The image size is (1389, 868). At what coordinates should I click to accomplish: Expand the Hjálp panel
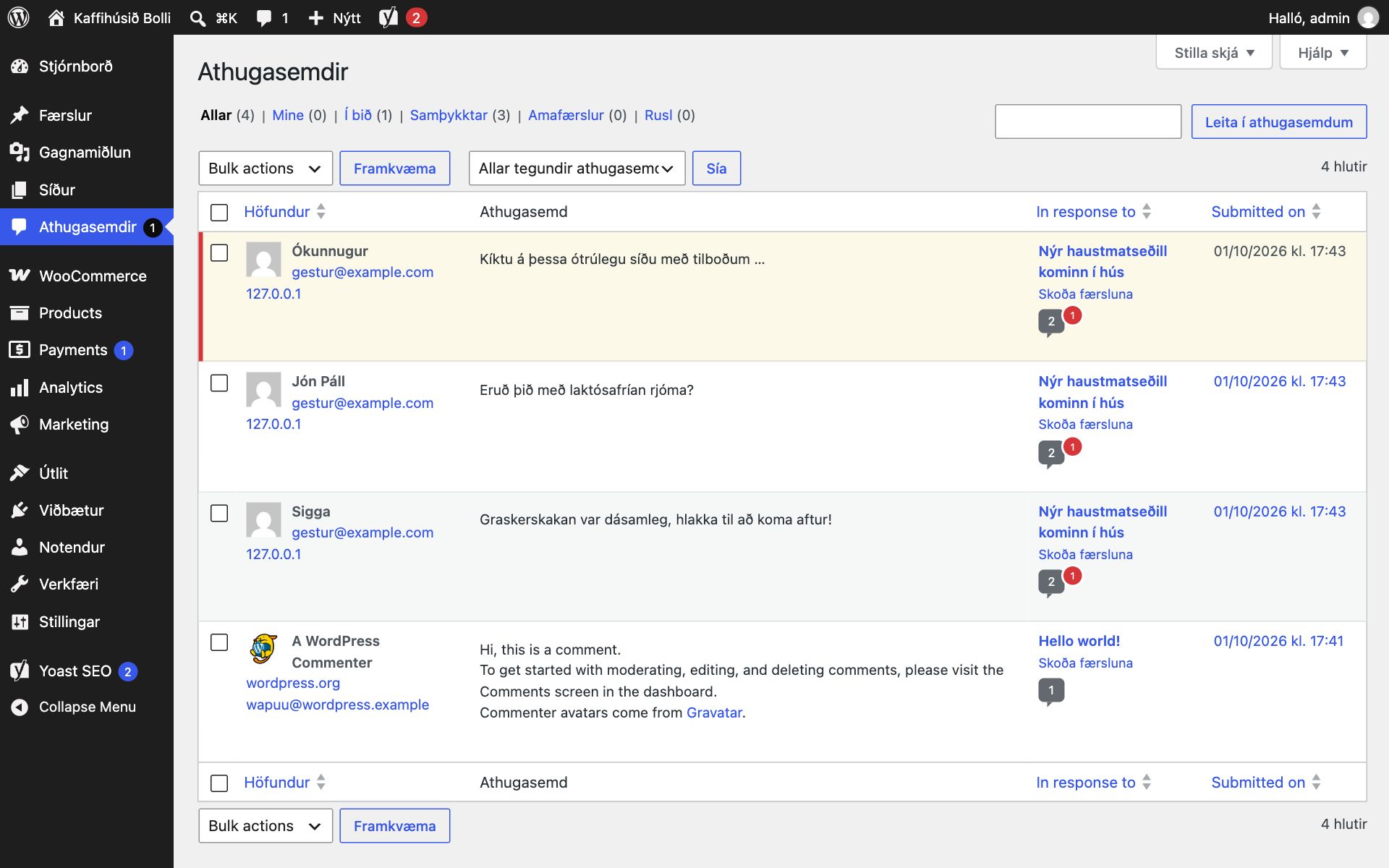[1323, 53]
